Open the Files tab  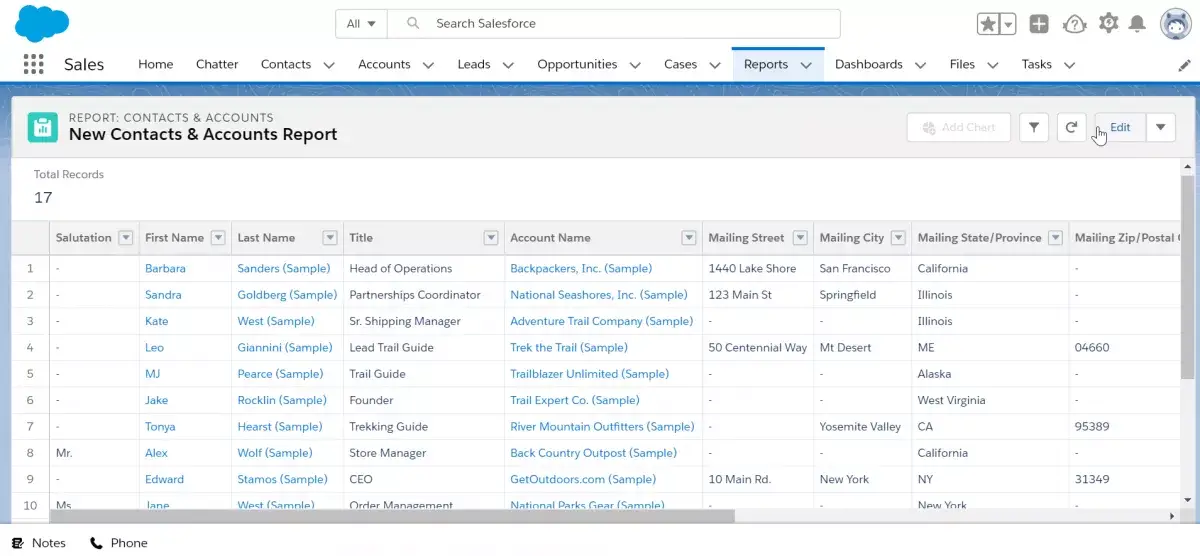point(962,64)
